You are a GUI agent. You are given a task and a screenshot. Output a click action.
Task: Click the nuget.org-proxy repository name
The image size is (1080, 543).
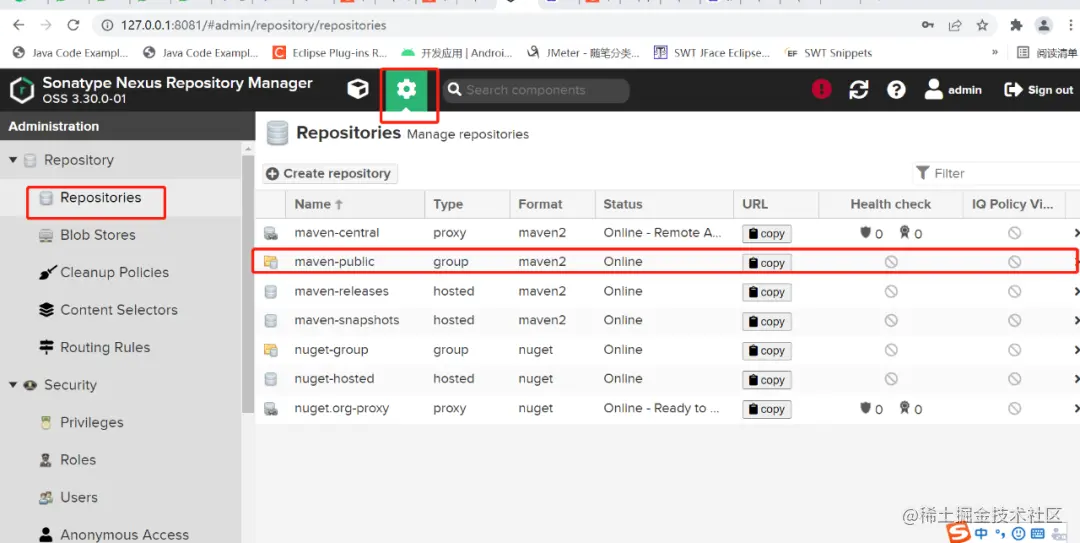(x=342, y=409)
